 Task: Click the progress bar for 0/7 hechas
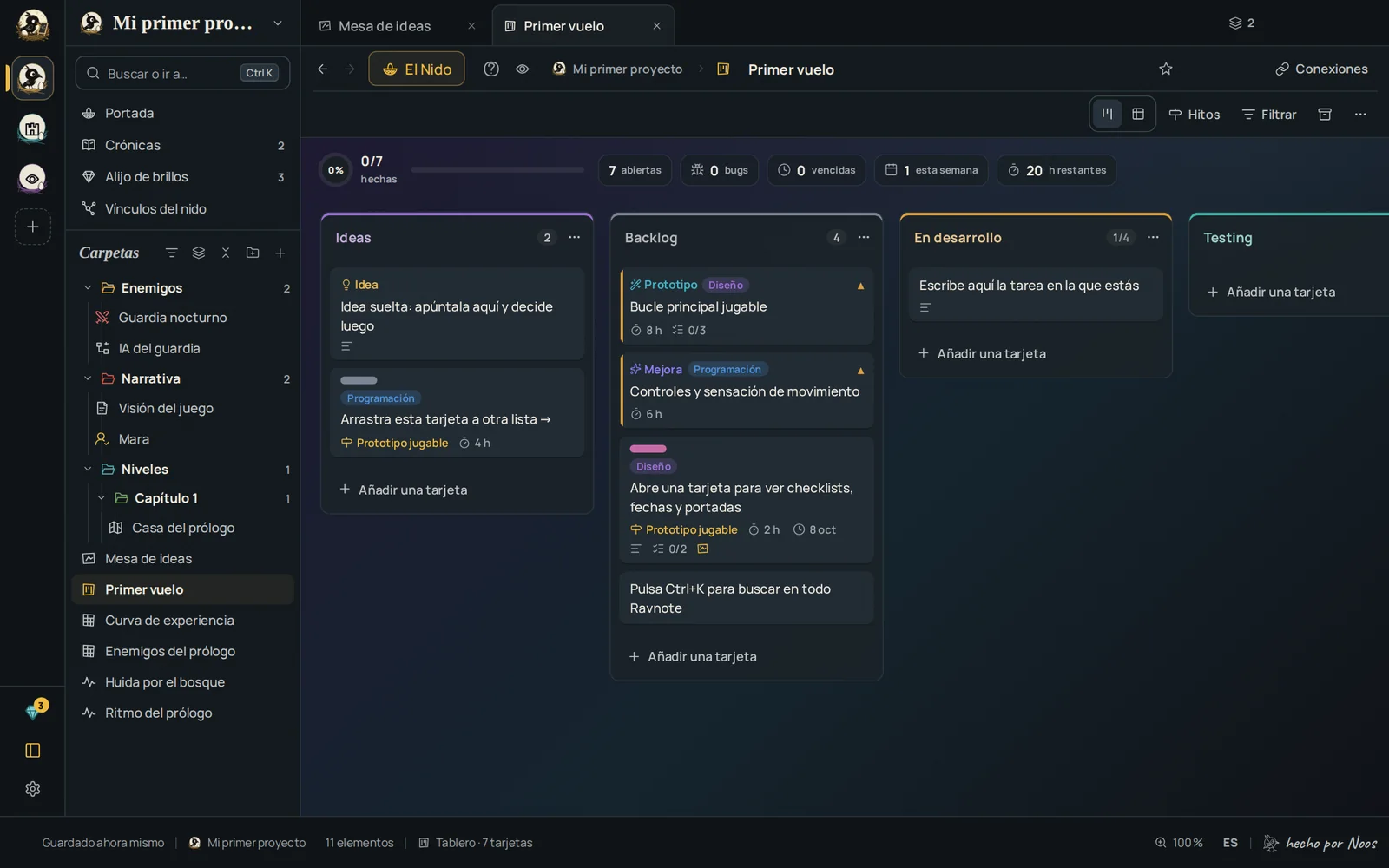click(497, 170)
